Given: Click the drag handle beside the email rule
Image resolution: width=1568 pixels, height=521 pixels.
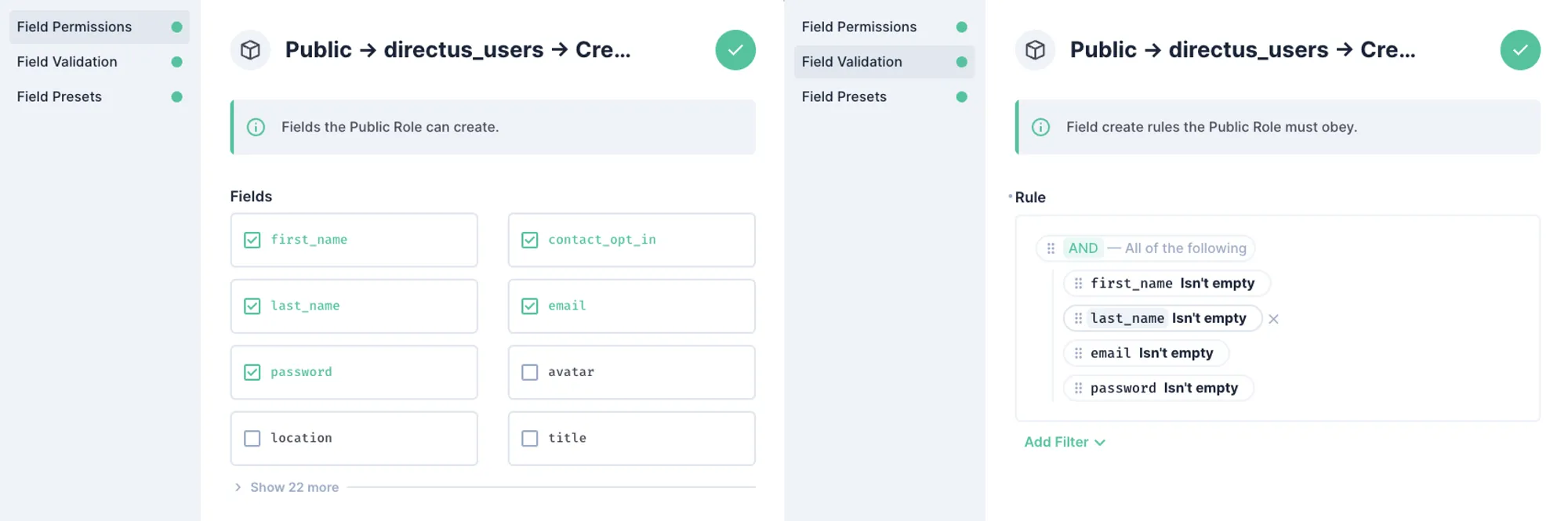Looking at the screenshot, I should 1077,353.
